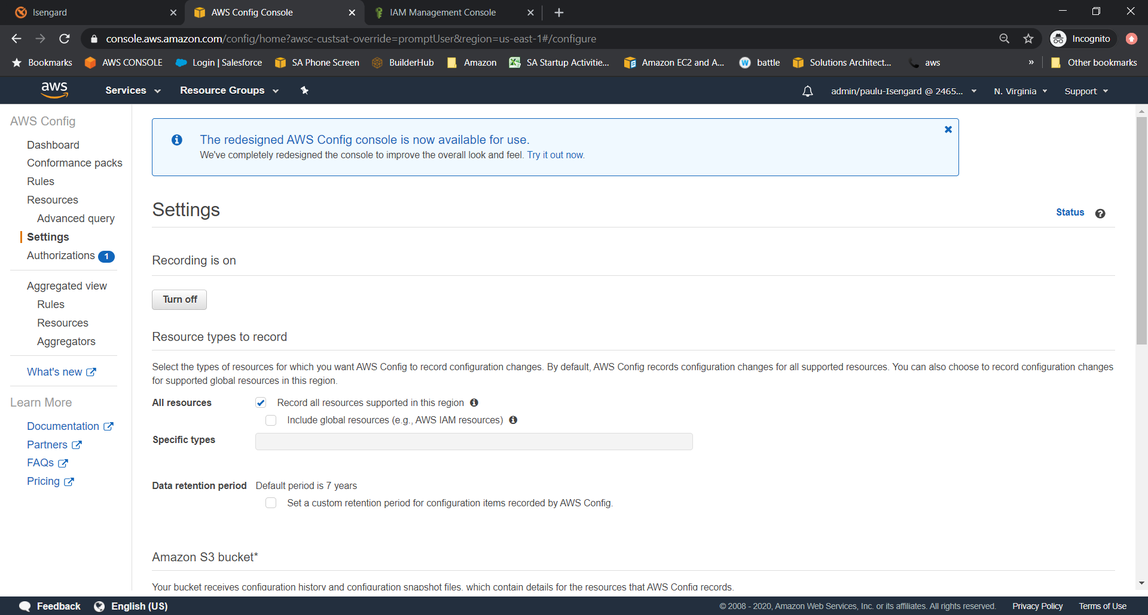Open the pin shortcuts icon in AWS navbar
The width and height of the screenshot is (1148, 615).
[x=305, y=90]
